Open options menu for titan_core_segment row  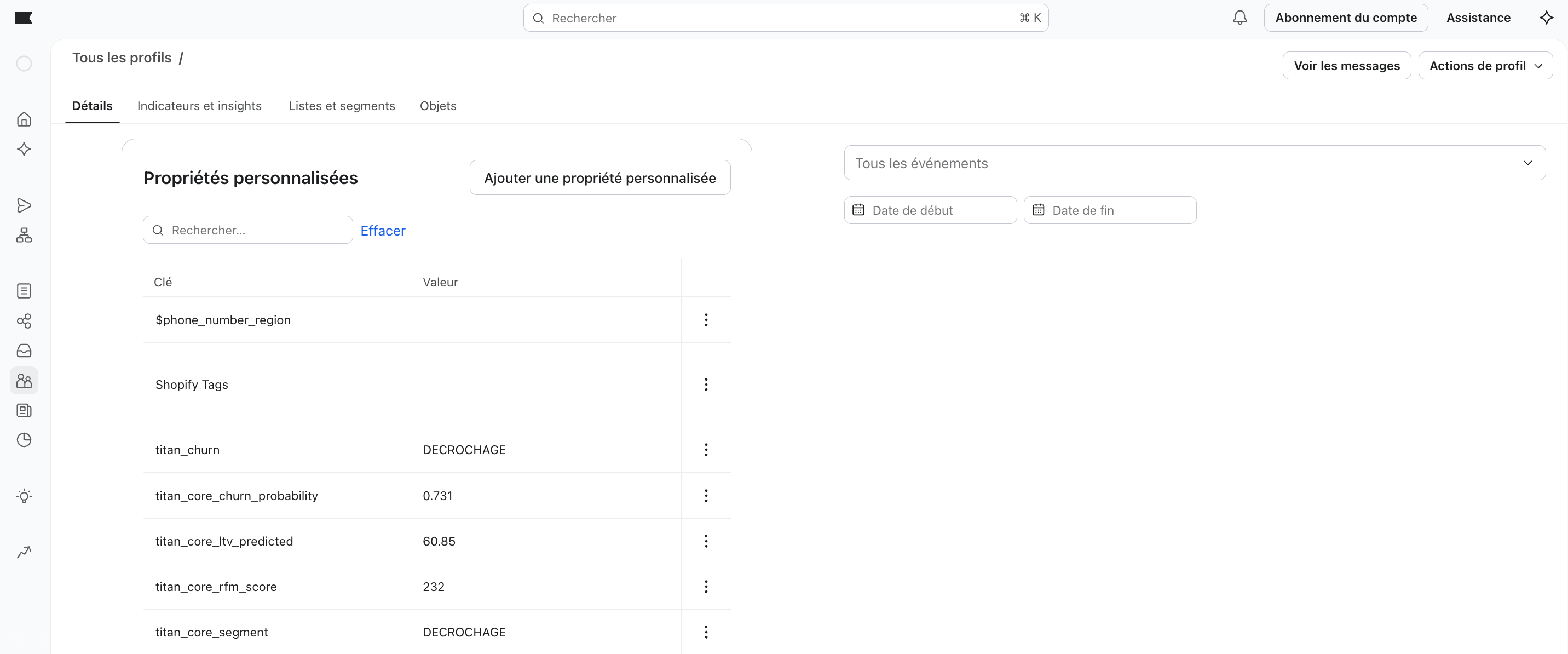click(706, 632)
